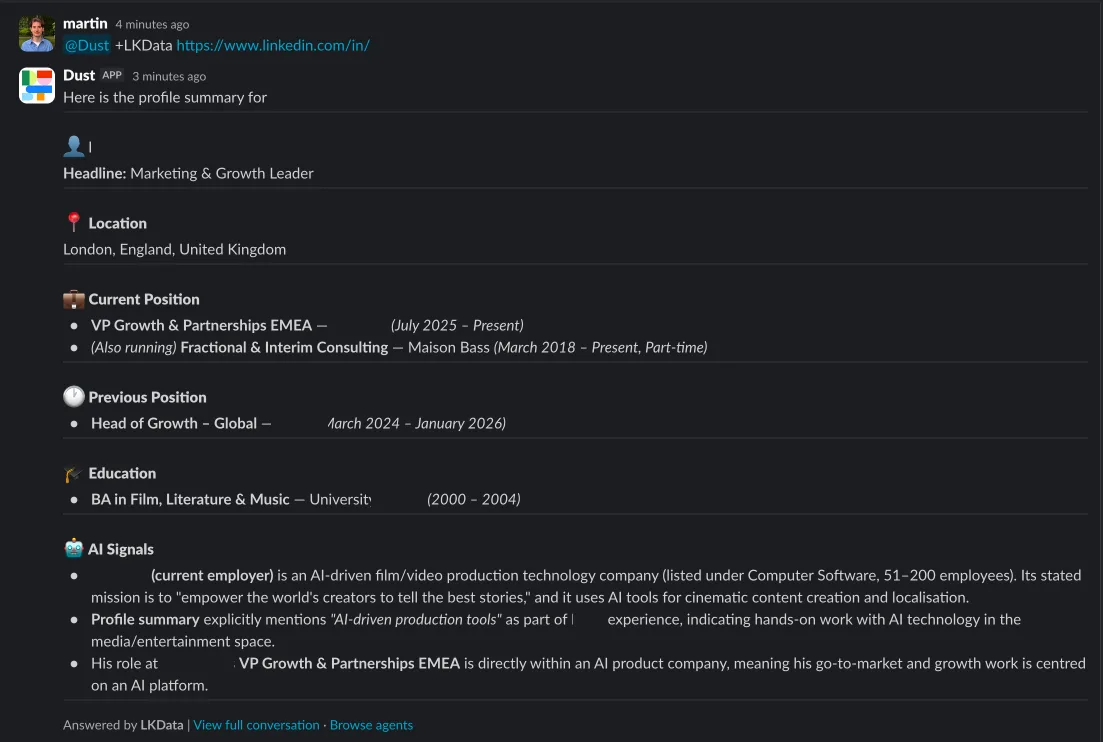This screenshot has height=742, width=1103.
Task: Click the briefcase Current Position emoji
Action: point(74,299)
